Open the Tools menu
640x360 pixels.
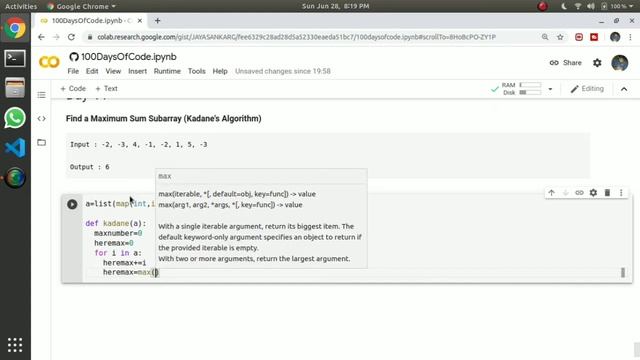click(196, 71)
